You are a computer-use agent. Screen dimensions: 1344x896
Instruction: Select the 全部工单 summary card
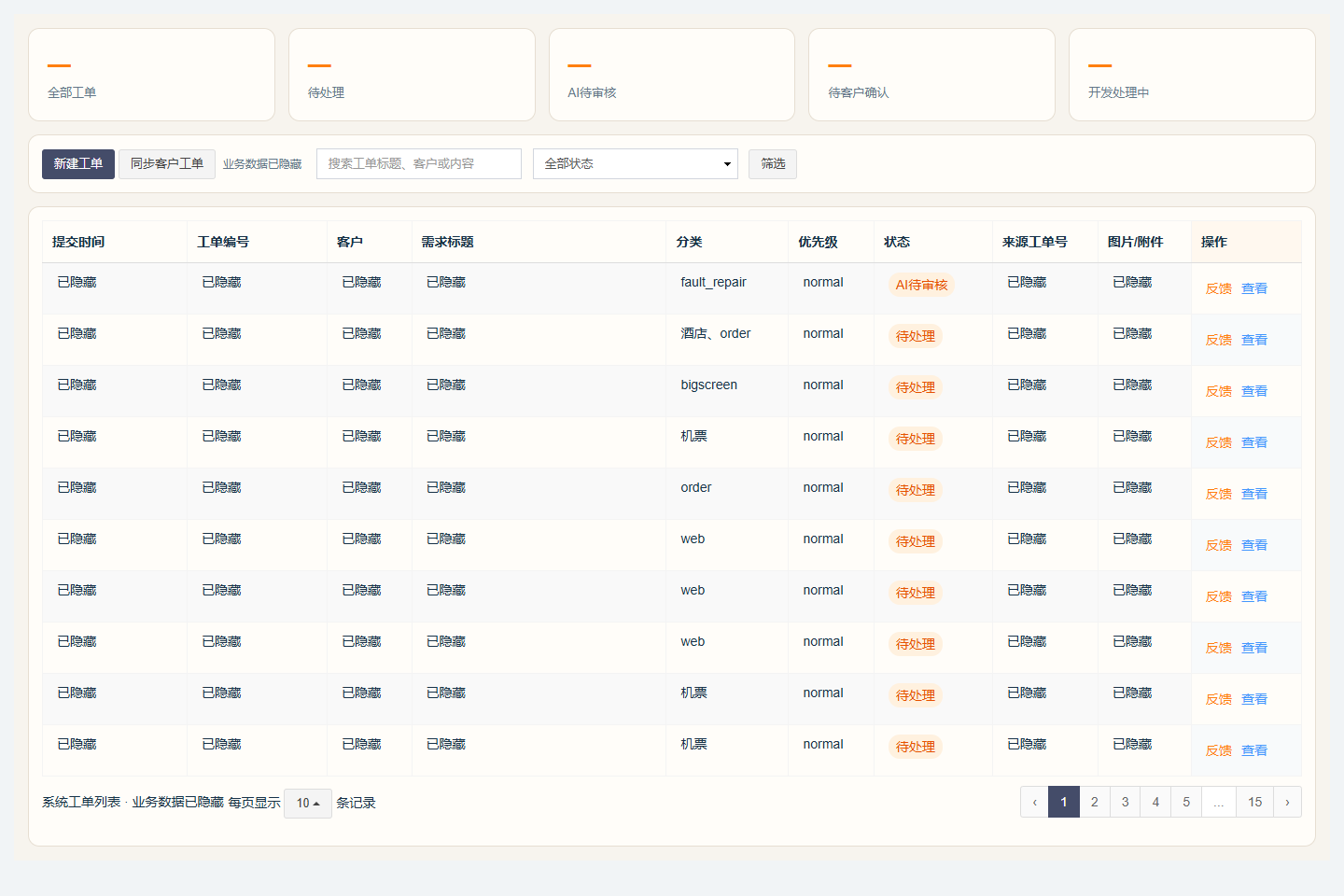click(x=151, y=75)
